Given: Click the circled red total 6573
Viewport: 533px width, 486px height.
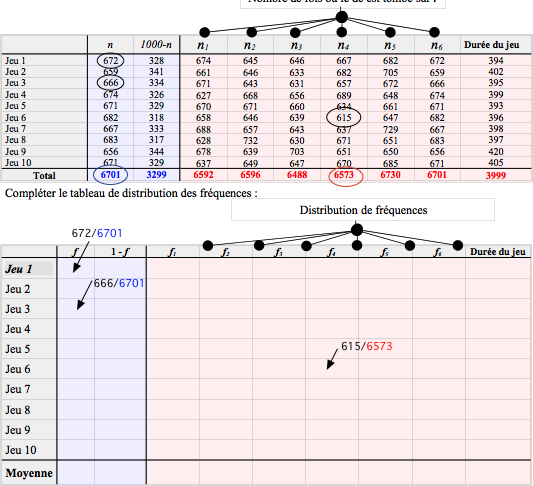Looking at the screenshot, I should 346,176.
